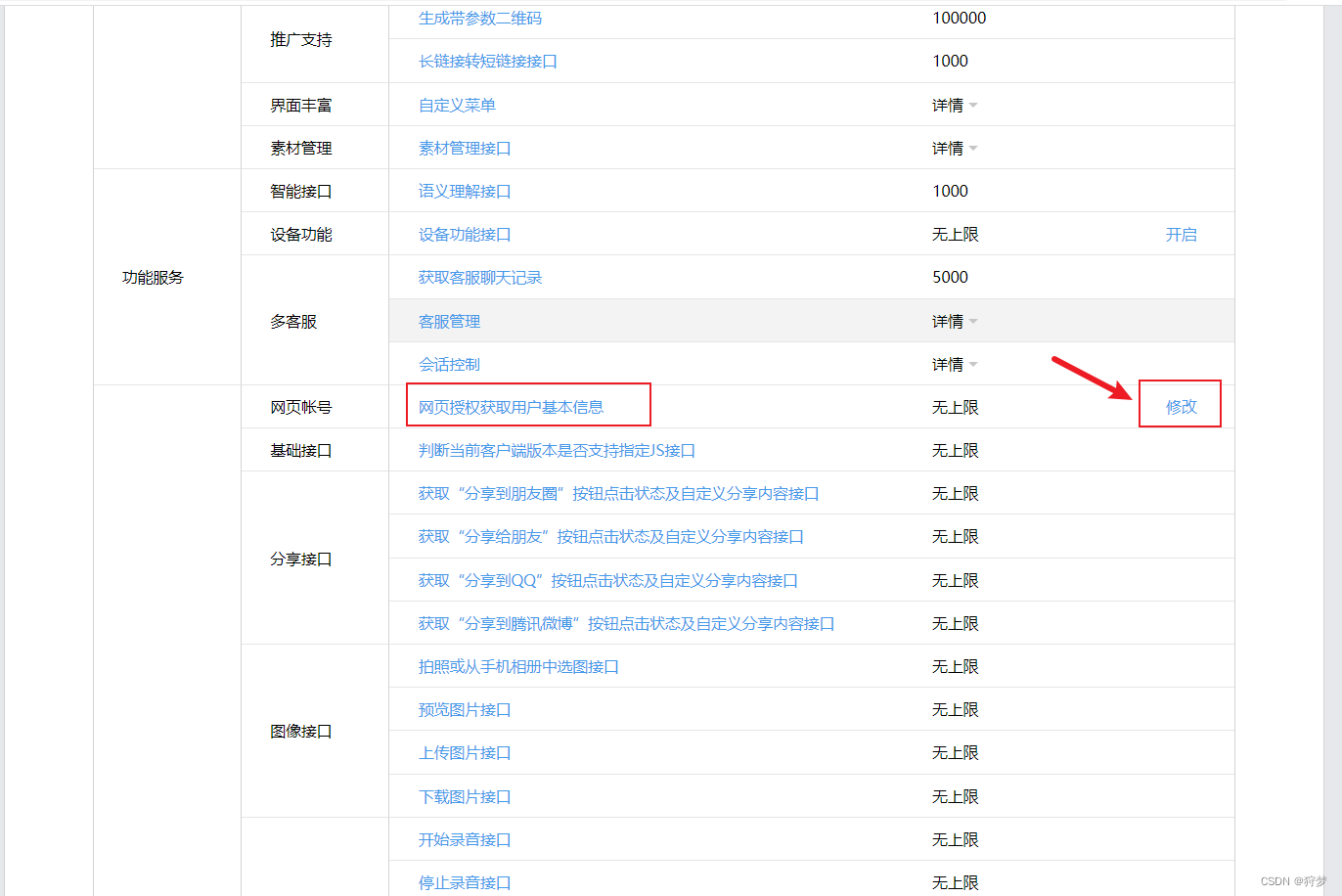Click 1000 in 语义理解接口 row
1342x896 pixels.
[x=950, y=192]
